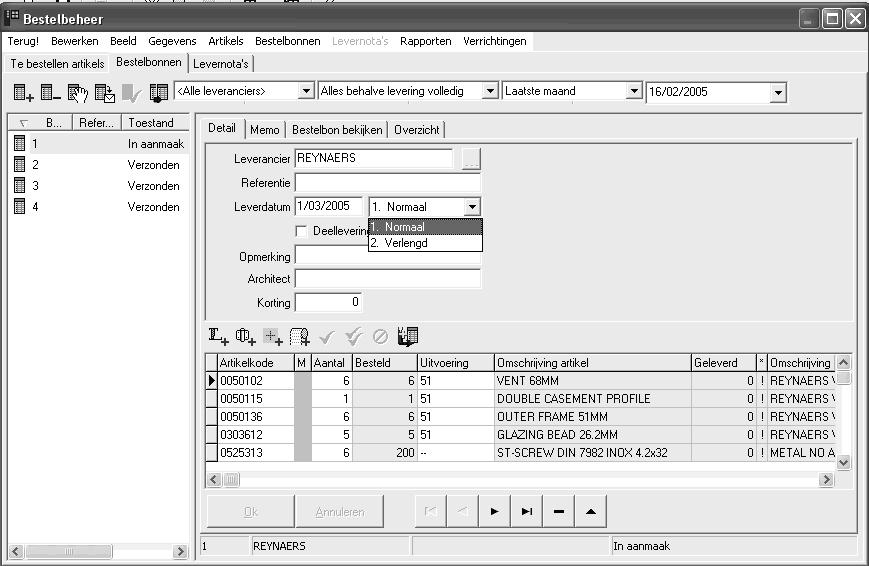Switch to the Overzicht tab
Image resolution: width=869 pixels, height=566 pixels.
pos(417,130)
